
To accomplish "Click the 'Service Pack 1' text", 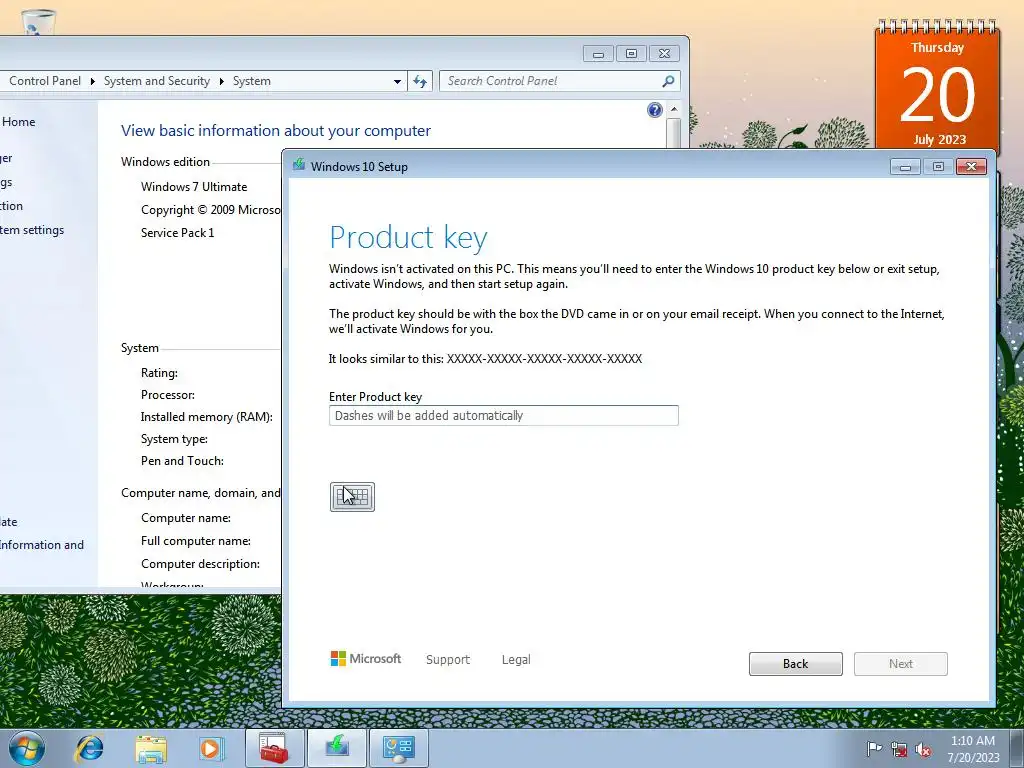I will 178,232.
